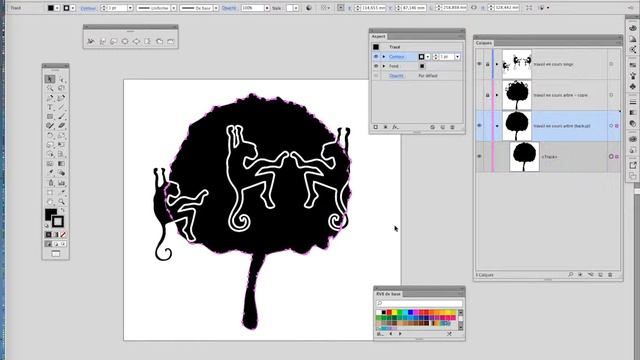Expand Fond row in Aspect panel

click(x=384, y=66)
